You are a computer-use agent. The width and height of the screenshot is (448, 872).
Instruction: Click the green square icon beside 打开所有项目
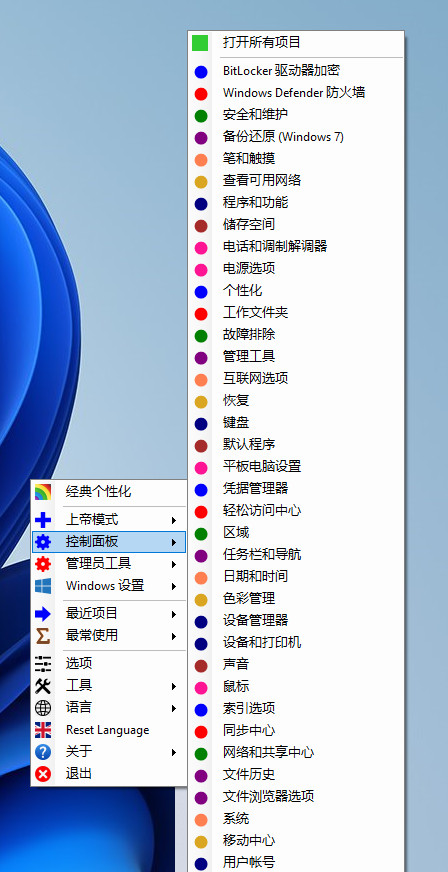click(x=200, y=43)
